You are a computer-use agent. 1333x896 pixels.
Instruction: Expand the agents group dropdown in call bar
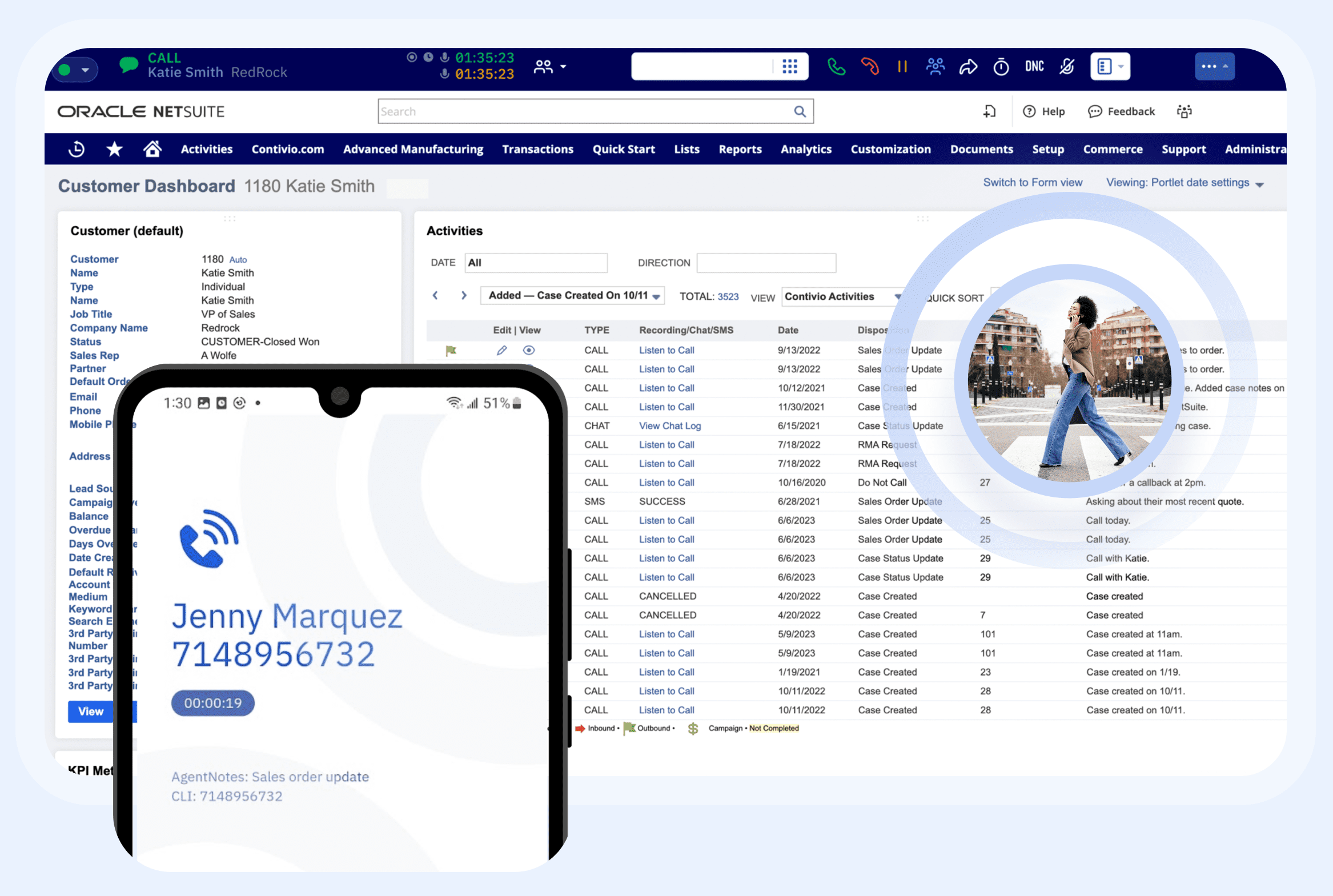(549, 67)
